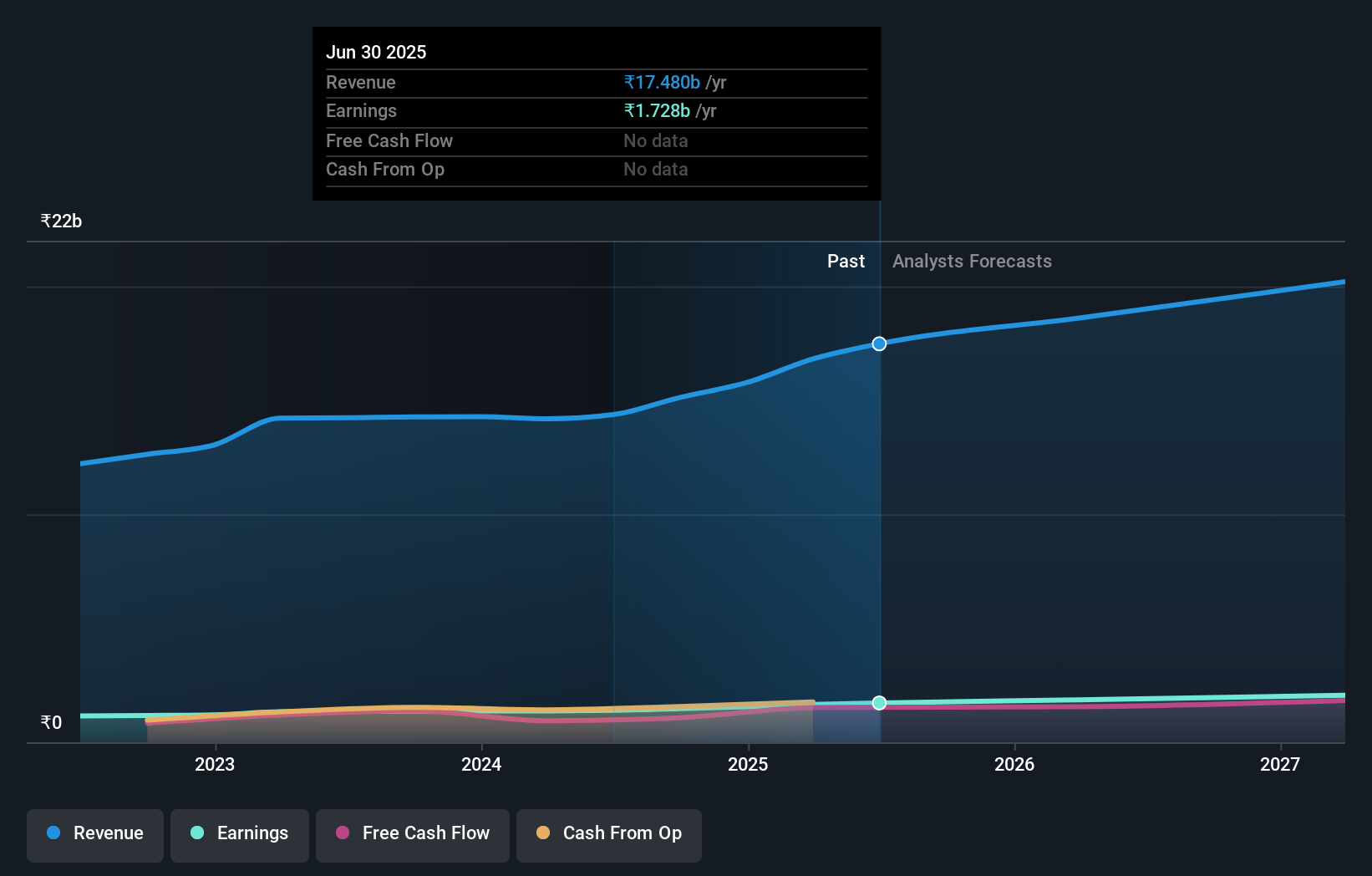Click No data beside Cash From Op
This screenshot has height=876, width=1372.
tap(656, 169)
